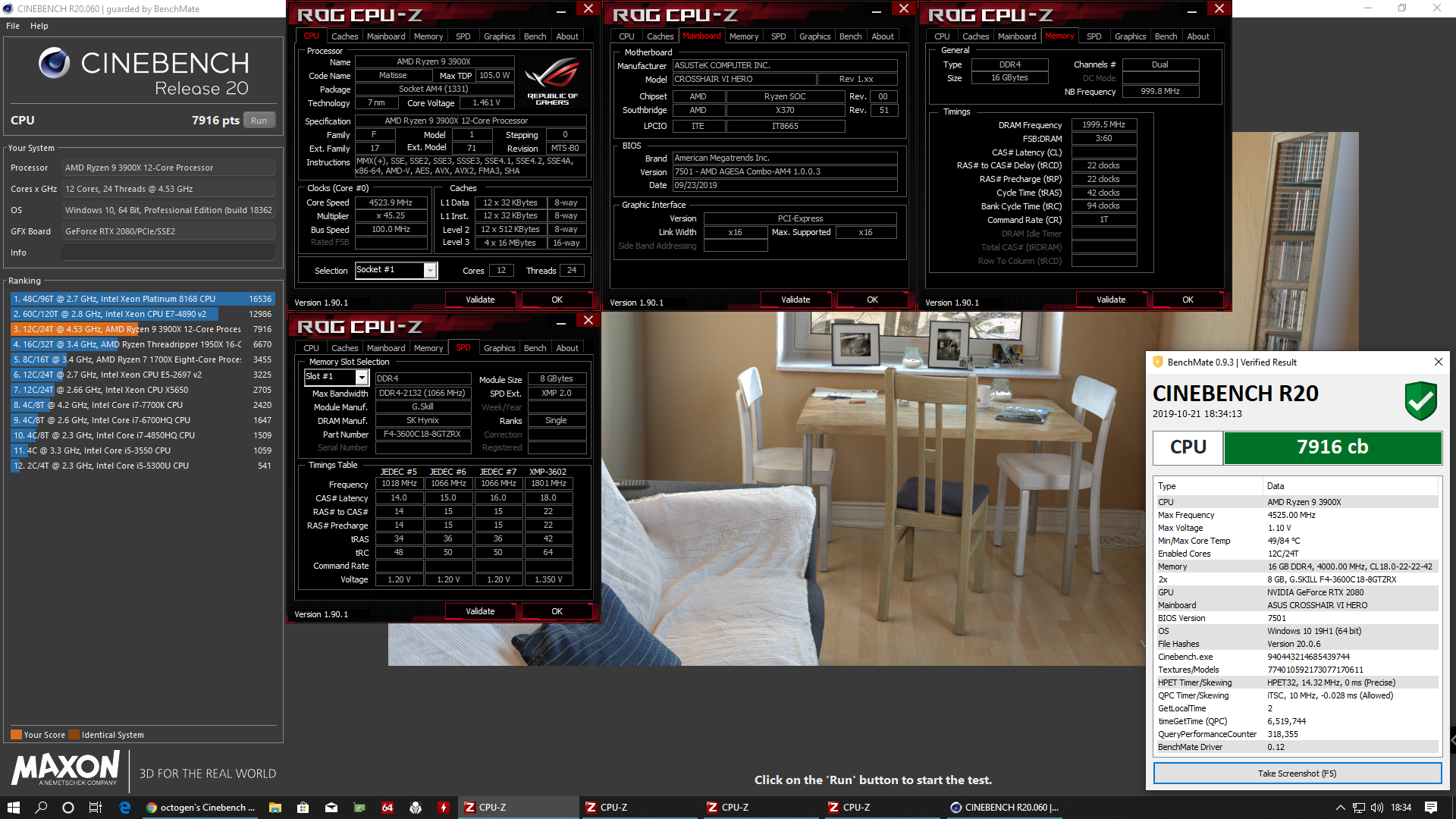Click Validate in the first CPU-Z window
Viewport: 1456px width, 819px height.
480,300
